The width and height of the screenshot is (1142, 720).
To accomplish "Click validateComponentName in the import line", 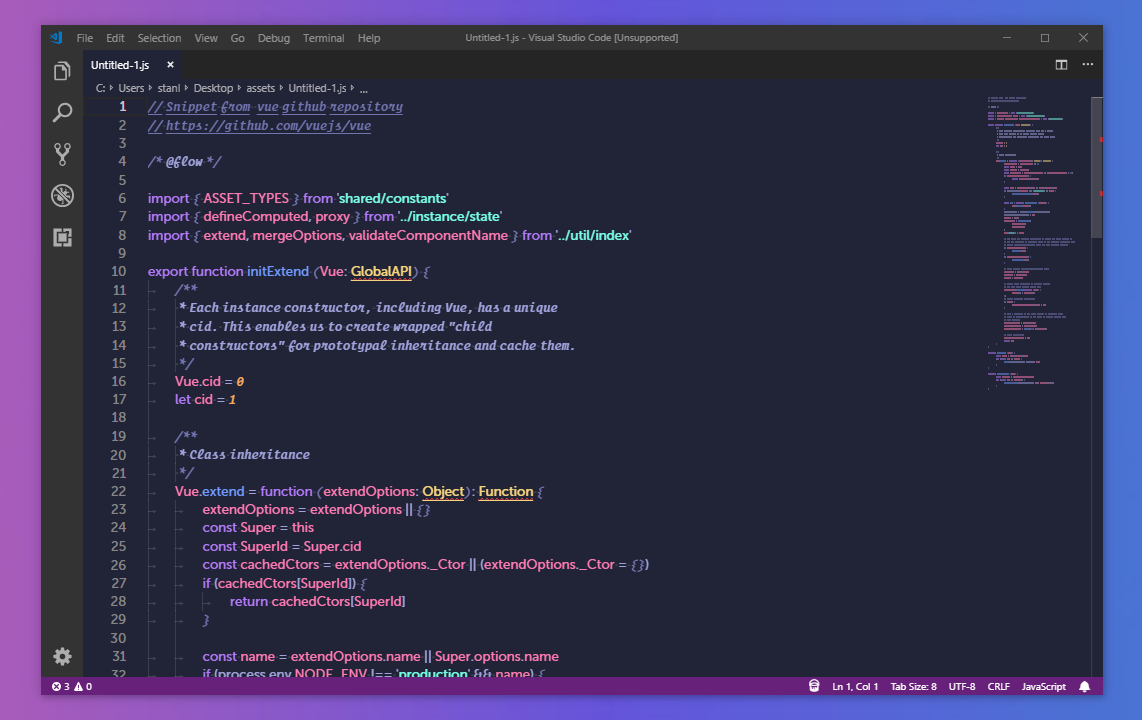I will (x=428, y=235).
